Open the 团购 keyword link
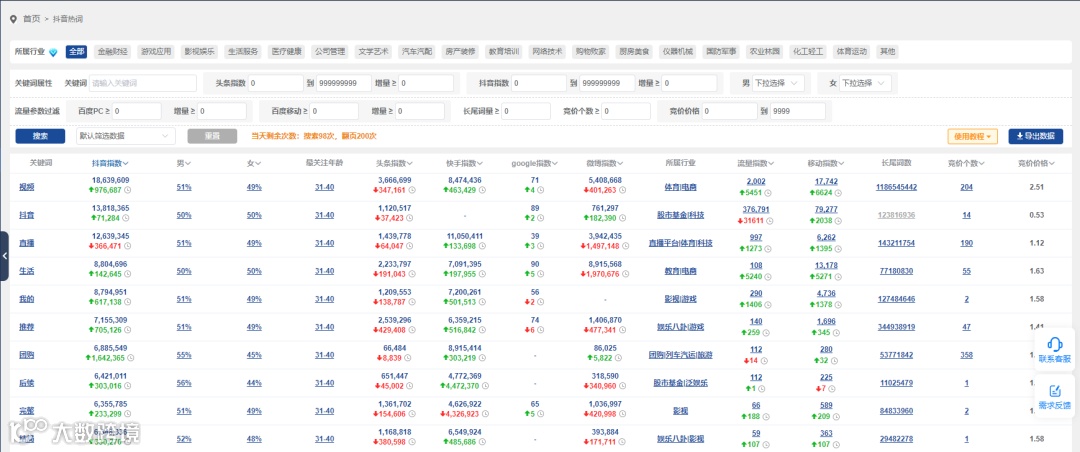This screenshot has width=1080, height=452. point(26,355)
